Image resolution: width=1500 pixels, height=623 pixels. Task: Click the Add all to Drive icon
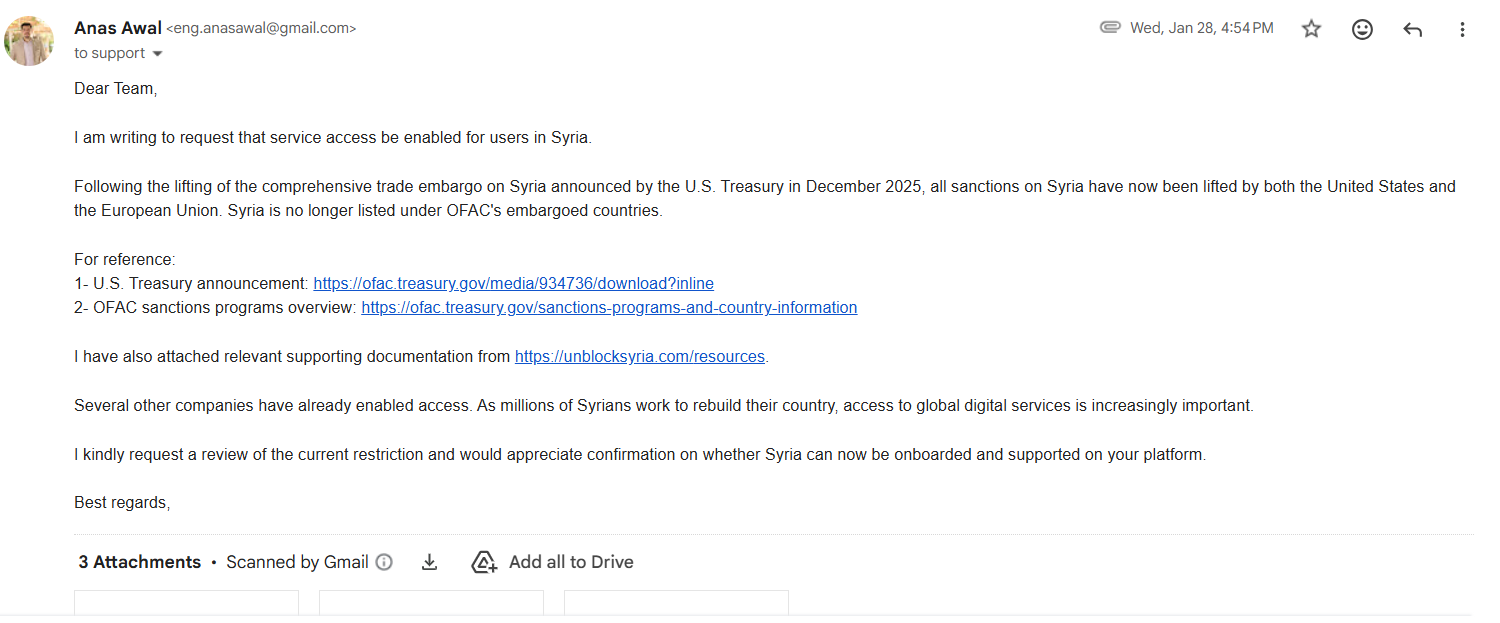[484, 562]
